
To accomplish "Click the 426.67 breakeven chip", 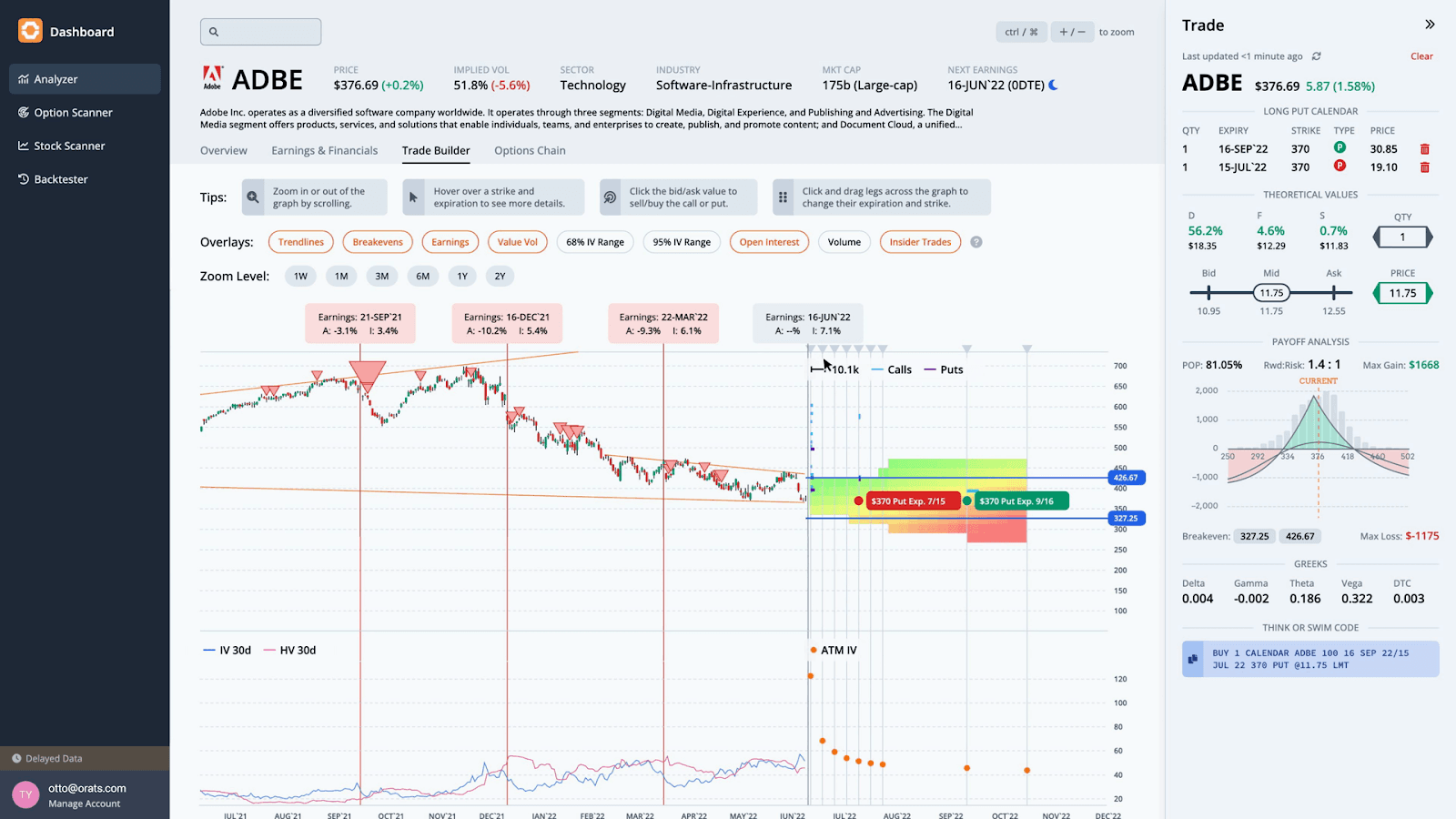I will [x=1299, y=536].
